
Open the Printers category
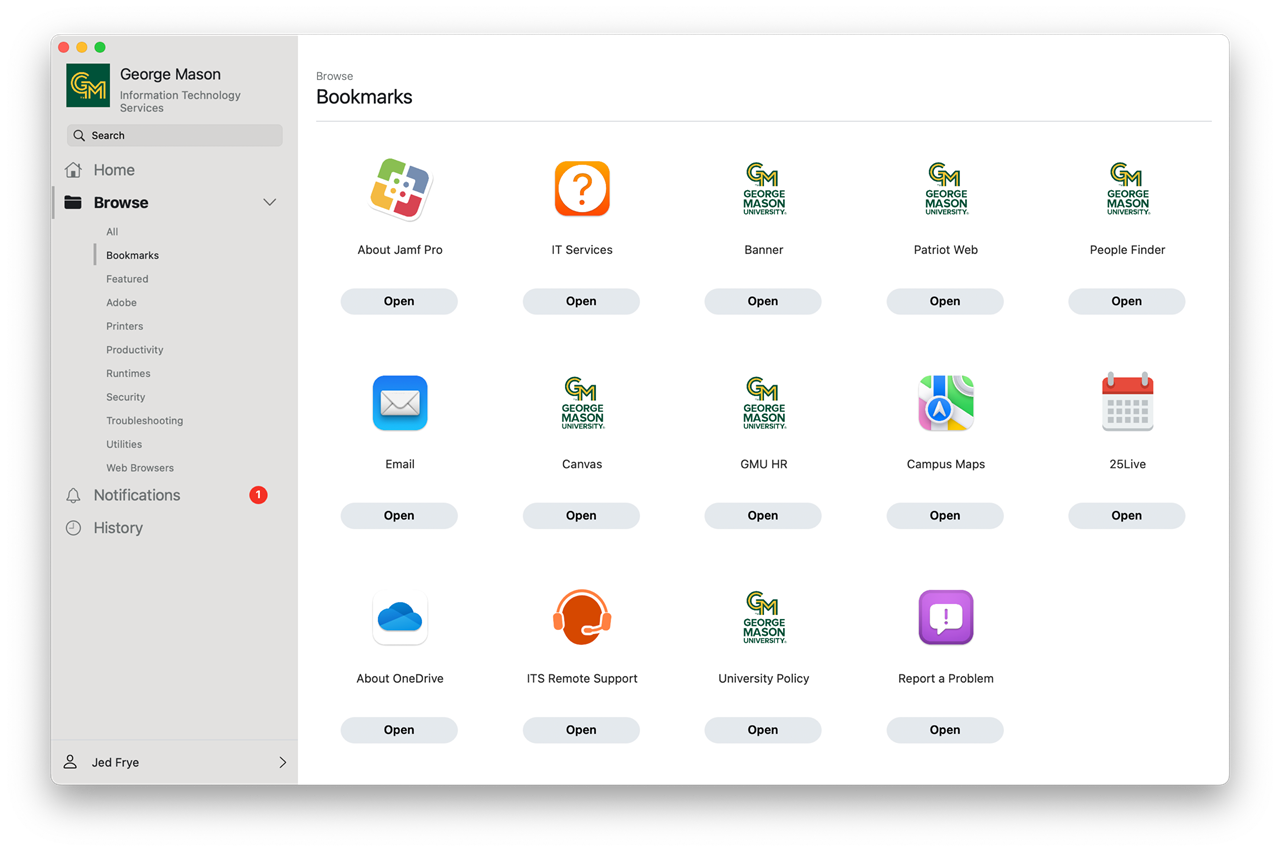point(125,326)
